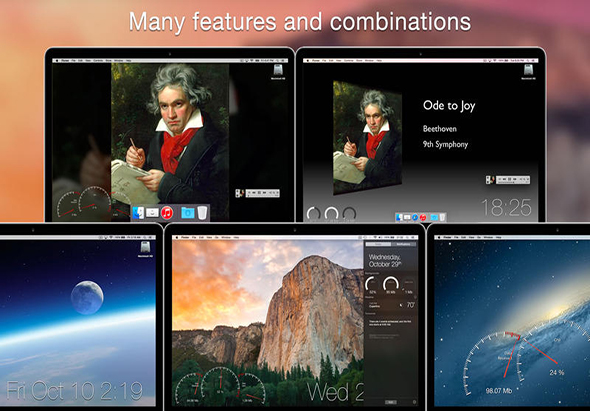Open Mail in the top-left screen's dock
590x411 pixels.
[152, 213]
